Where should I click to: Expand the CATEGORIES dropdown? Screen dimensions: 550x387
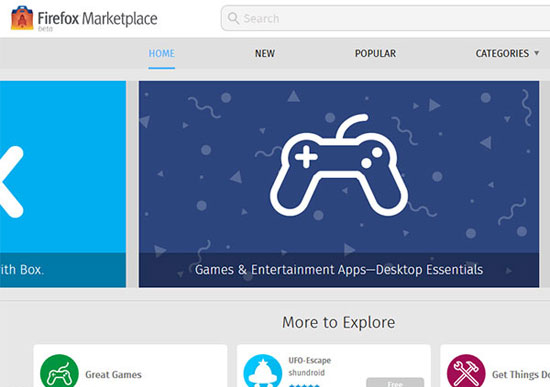pos(507,53)
